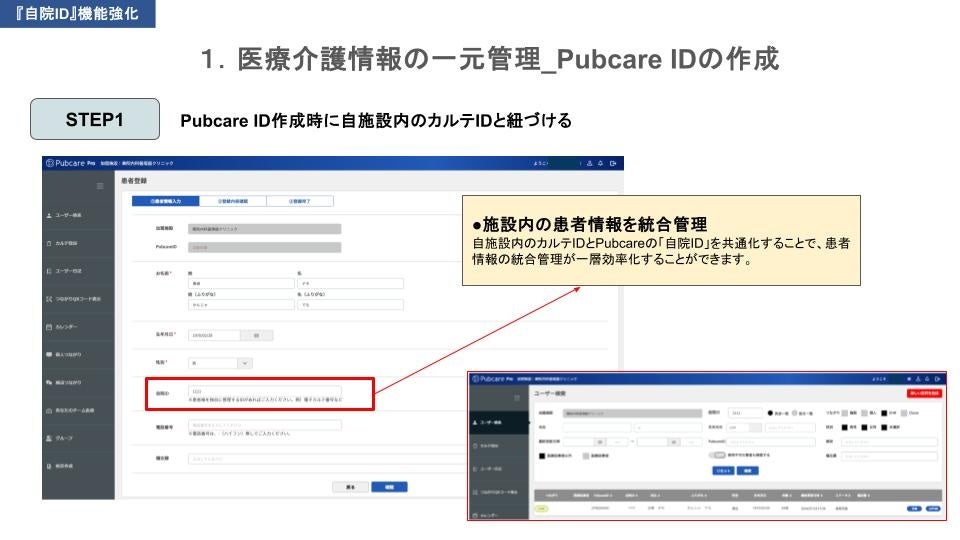This screenshot has width=960, height=540.
Task: Open bell icon in user search window header
Action: (927, 379)
